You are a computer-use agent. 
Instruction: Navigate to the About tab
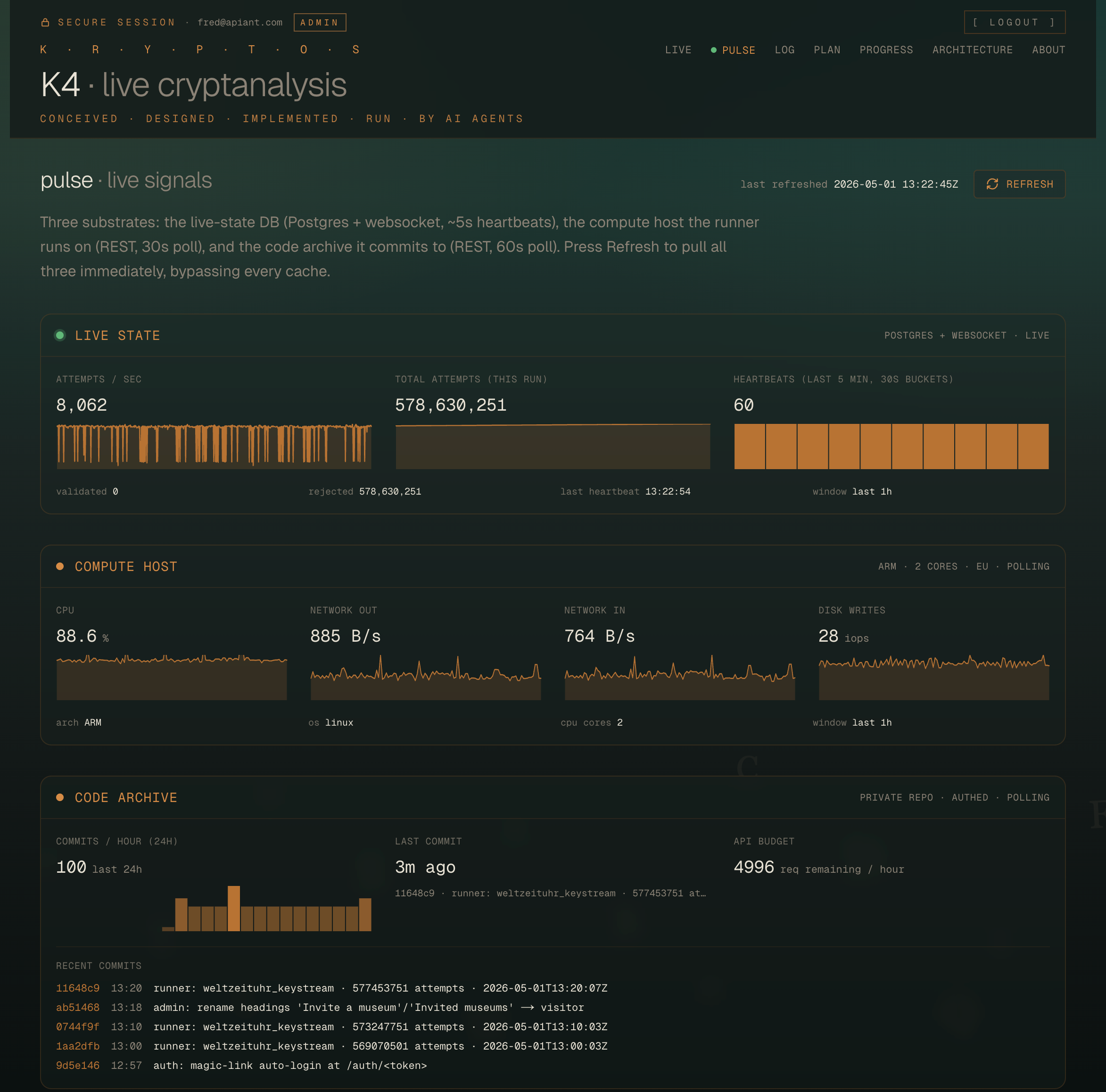point(1048,50)
